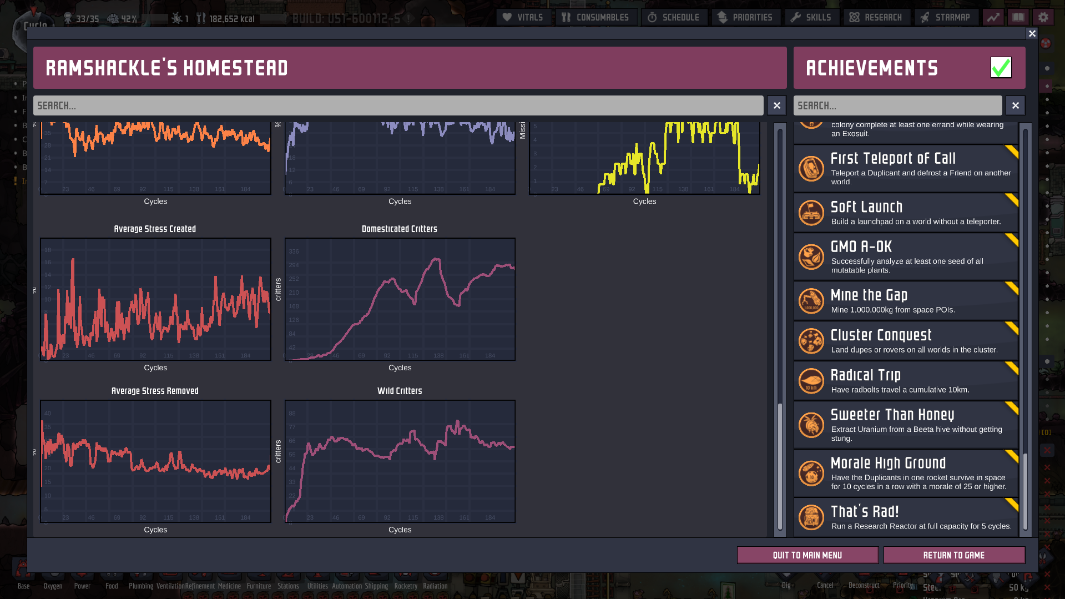Click the Sweeter Than Honey achievement icon

pos(812,423)
